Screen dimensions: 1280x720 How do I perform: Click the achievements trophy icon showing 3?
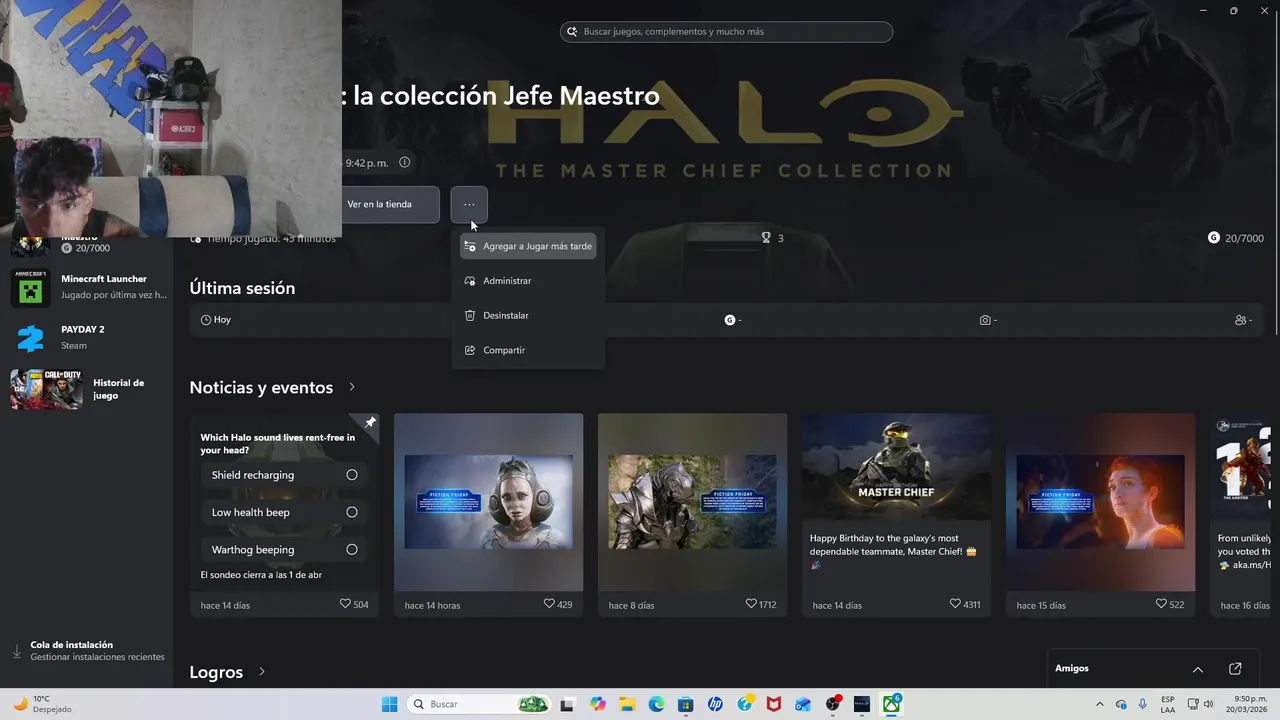(766, 238)
